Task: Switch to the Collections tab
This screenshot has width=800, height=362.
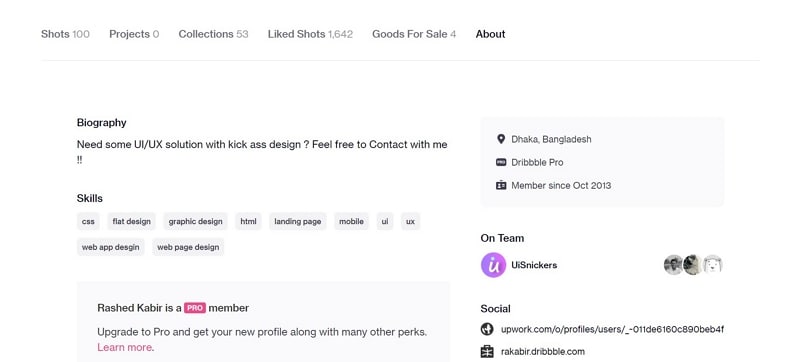Action: [x=213, y=34]
